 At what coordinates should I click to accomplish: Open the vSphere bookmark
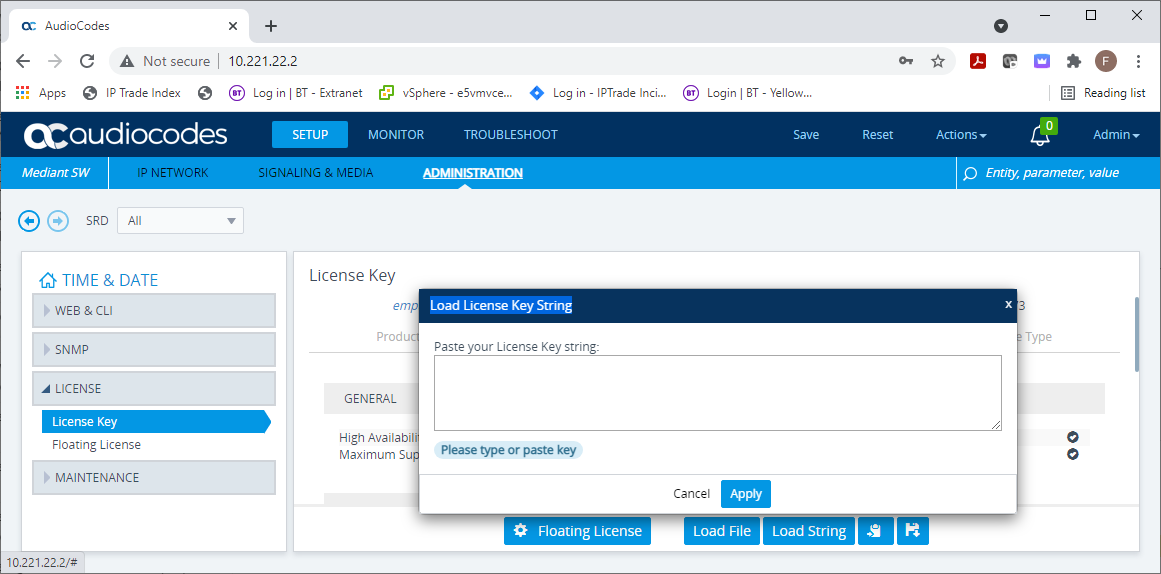[446, 93]
